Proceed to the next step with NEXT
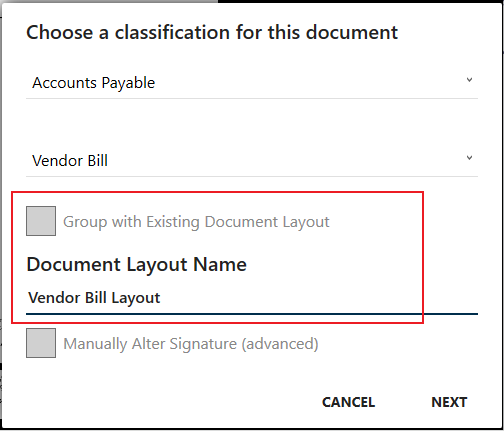Viewport: 504px width, 431px height. 449,402
